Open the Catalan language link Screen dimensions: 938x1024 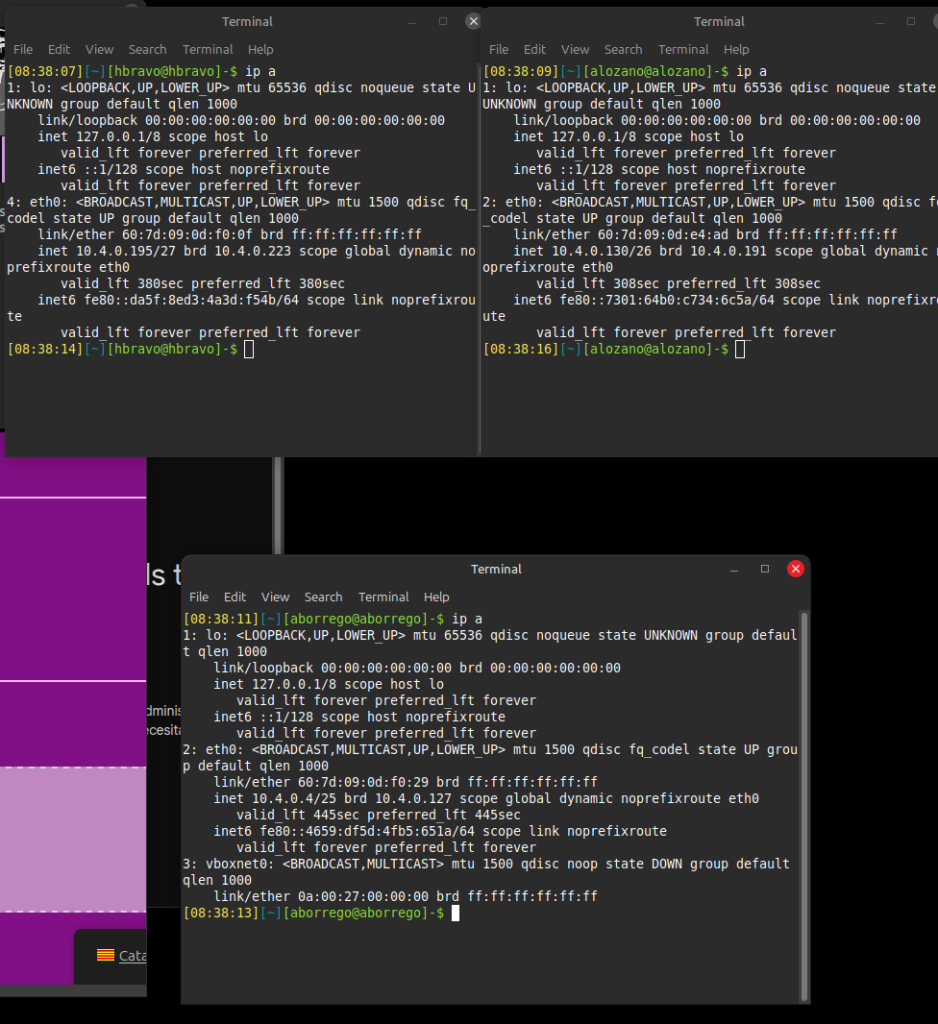pos(133,956)
